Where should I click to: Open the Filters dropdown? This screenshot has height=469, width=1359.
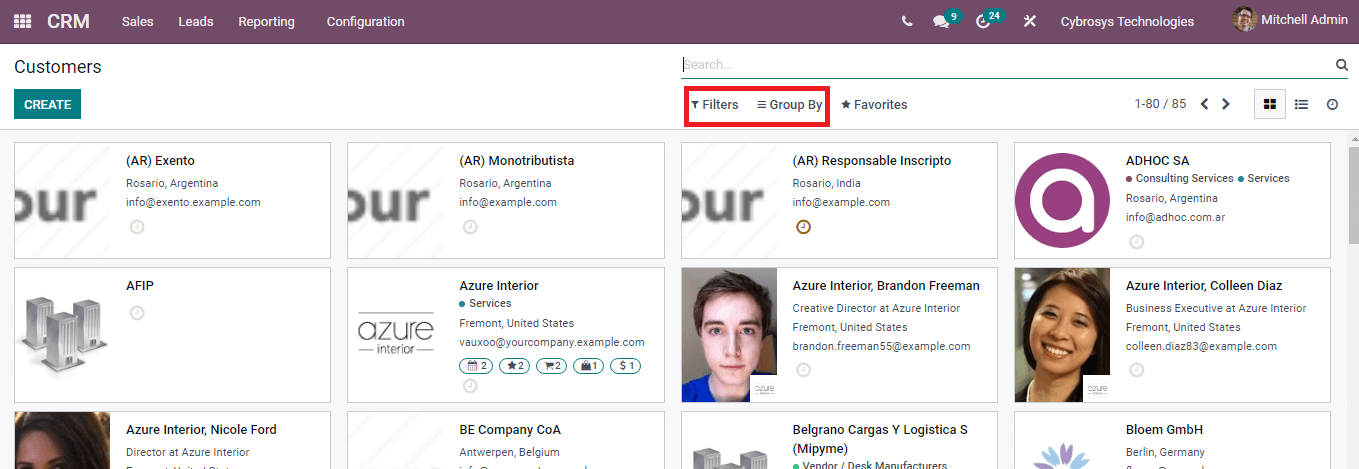[715, 104]
